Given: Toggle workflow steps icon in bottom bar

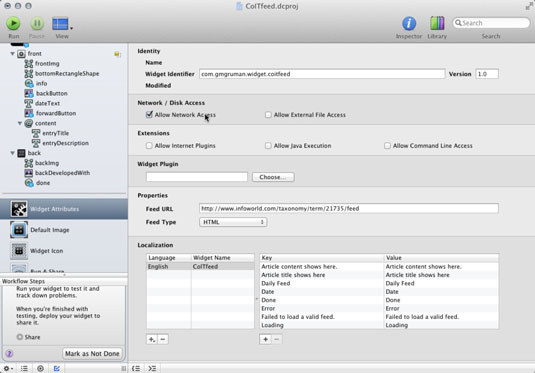Looking at the screenshot, I should 57,369.
